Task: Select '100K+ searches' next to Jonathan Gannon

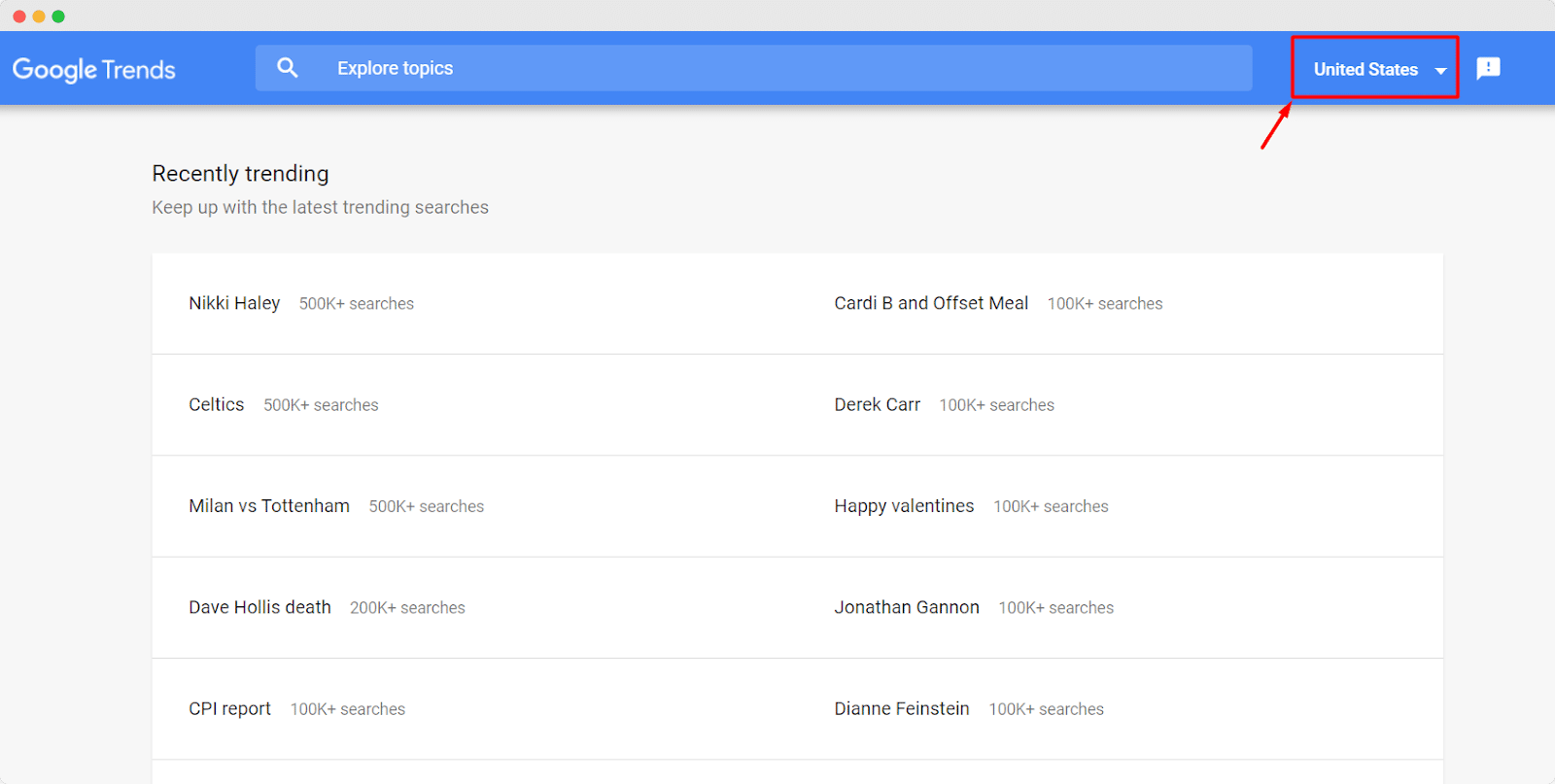Action: pyautogui.click(x=1056, y=608)
